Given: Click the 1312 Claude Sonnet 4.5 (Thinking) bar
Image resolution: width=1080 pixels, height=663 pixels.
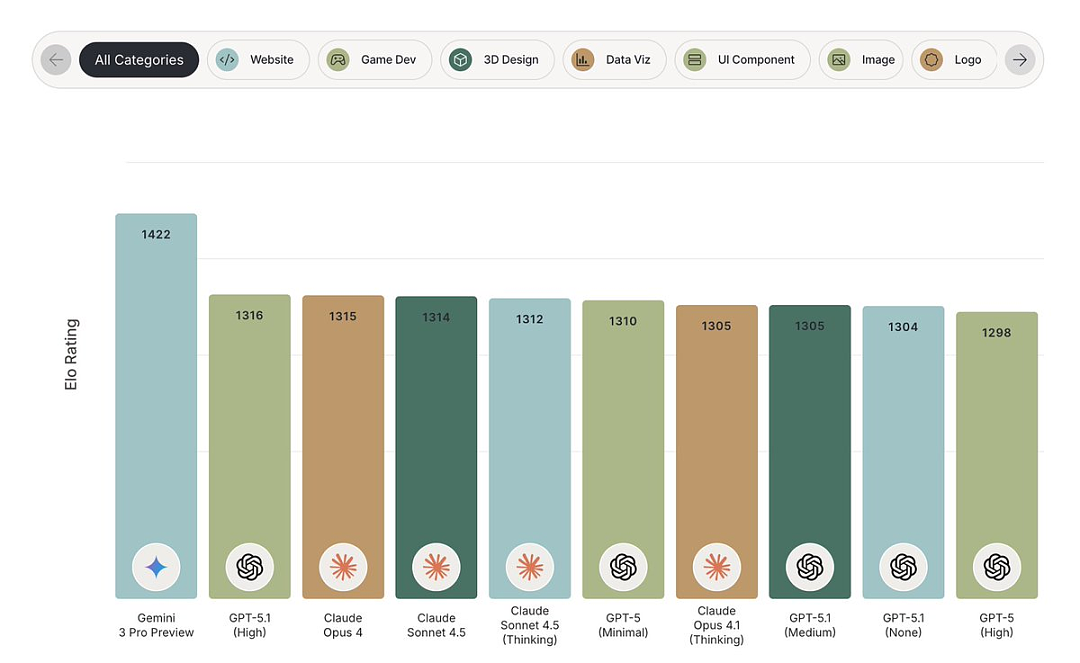Looking at the screenshot, I should [x=530, y=448].
